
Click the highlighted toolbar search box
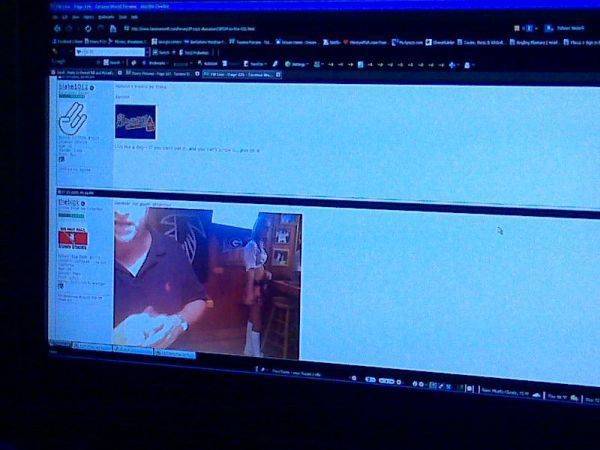coord(110,52)
